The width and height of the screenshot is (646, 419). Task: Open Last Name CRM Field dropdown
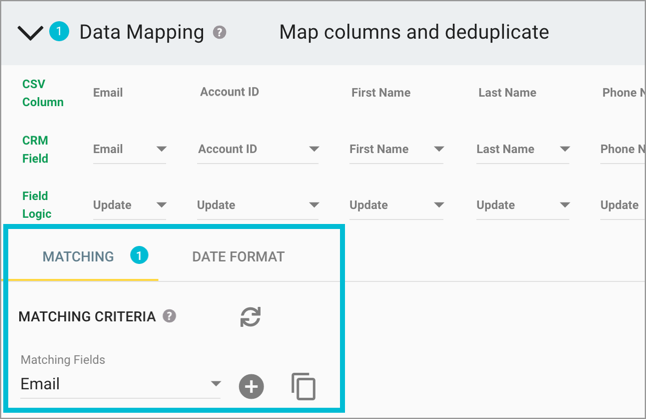coord(522,149)
